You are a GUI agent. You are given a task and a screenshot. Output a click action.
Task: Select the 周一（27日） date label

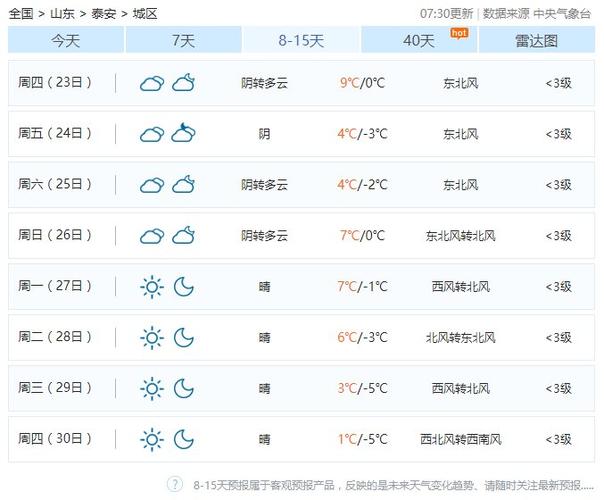click(55, 285)
